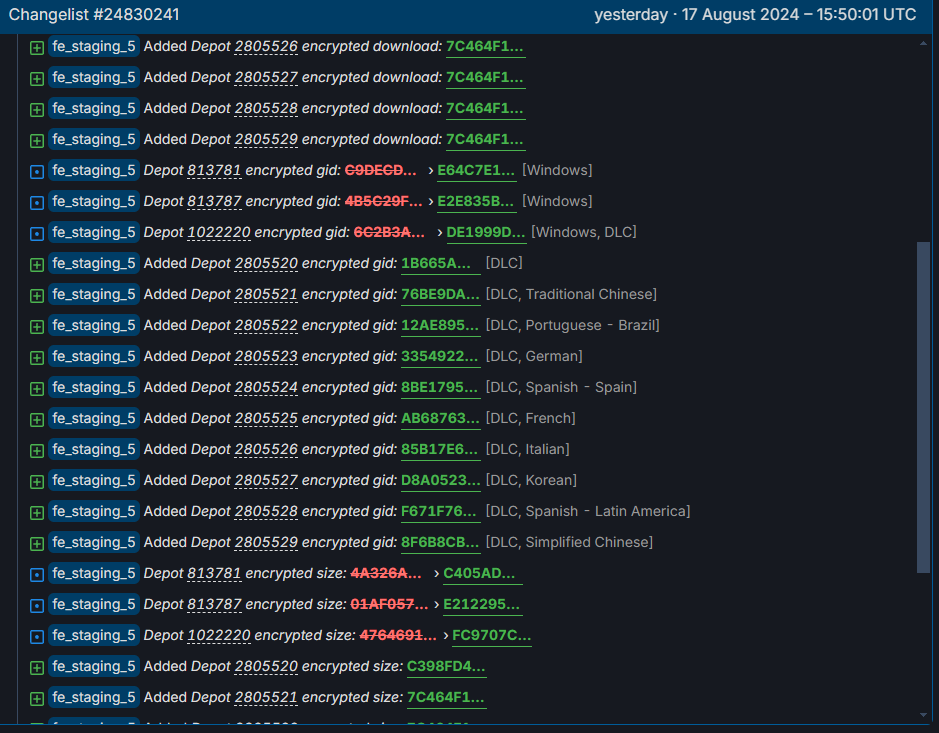Click fe_staging_5 tag on Depot 2805528 Latin America row
The height and width of the screenshot is (733, 939).
94,511
